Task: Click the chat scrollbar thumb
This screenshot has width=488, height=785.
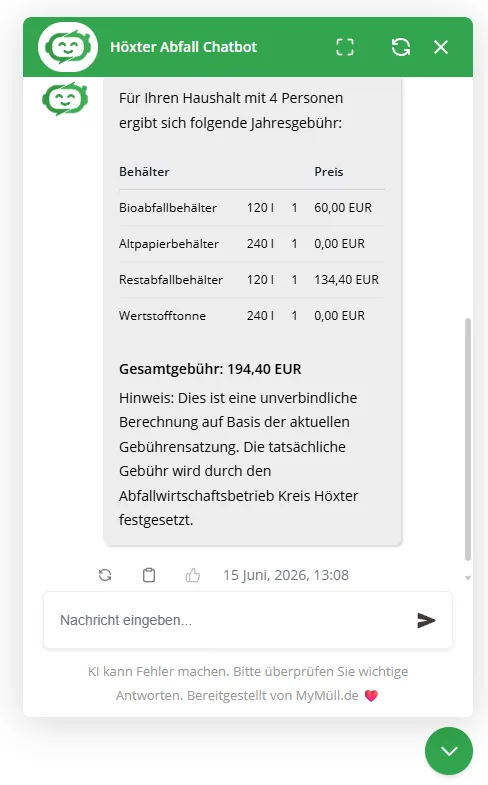Action: pyautogui.click(x=468, y=439)
